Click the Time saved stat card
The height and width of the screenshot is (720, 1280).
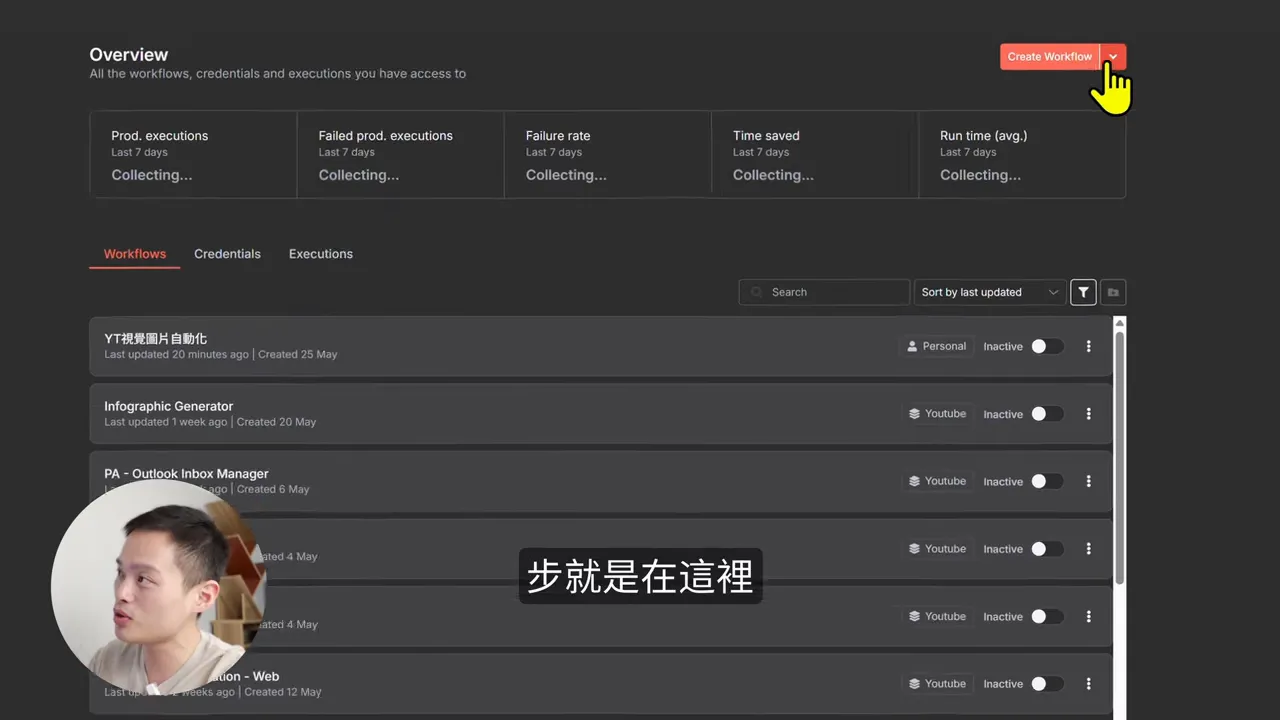(x=814, y=155)
